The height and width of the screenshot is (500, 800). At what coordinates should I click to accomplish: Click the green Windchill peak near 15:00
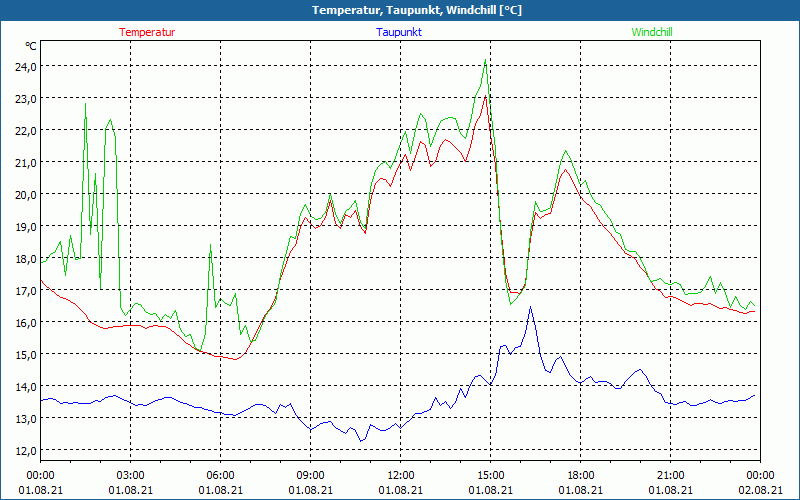coord(485,60)
